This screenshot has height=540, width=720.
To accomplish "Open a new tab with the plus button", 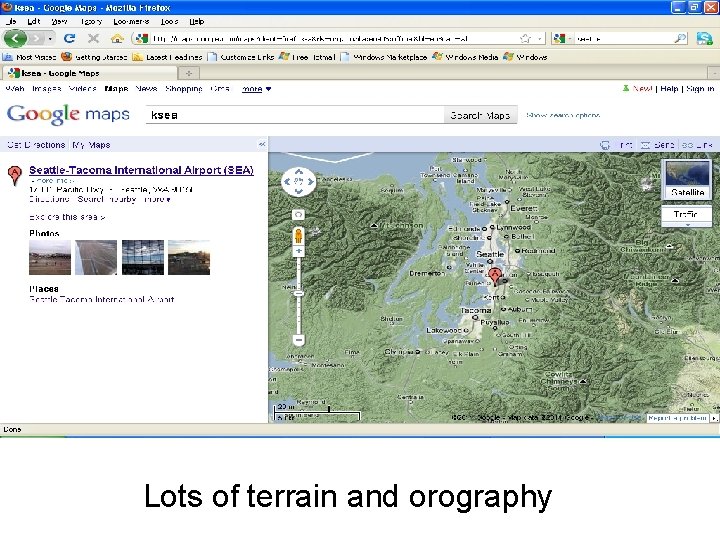I will click(x=189, y=73).
